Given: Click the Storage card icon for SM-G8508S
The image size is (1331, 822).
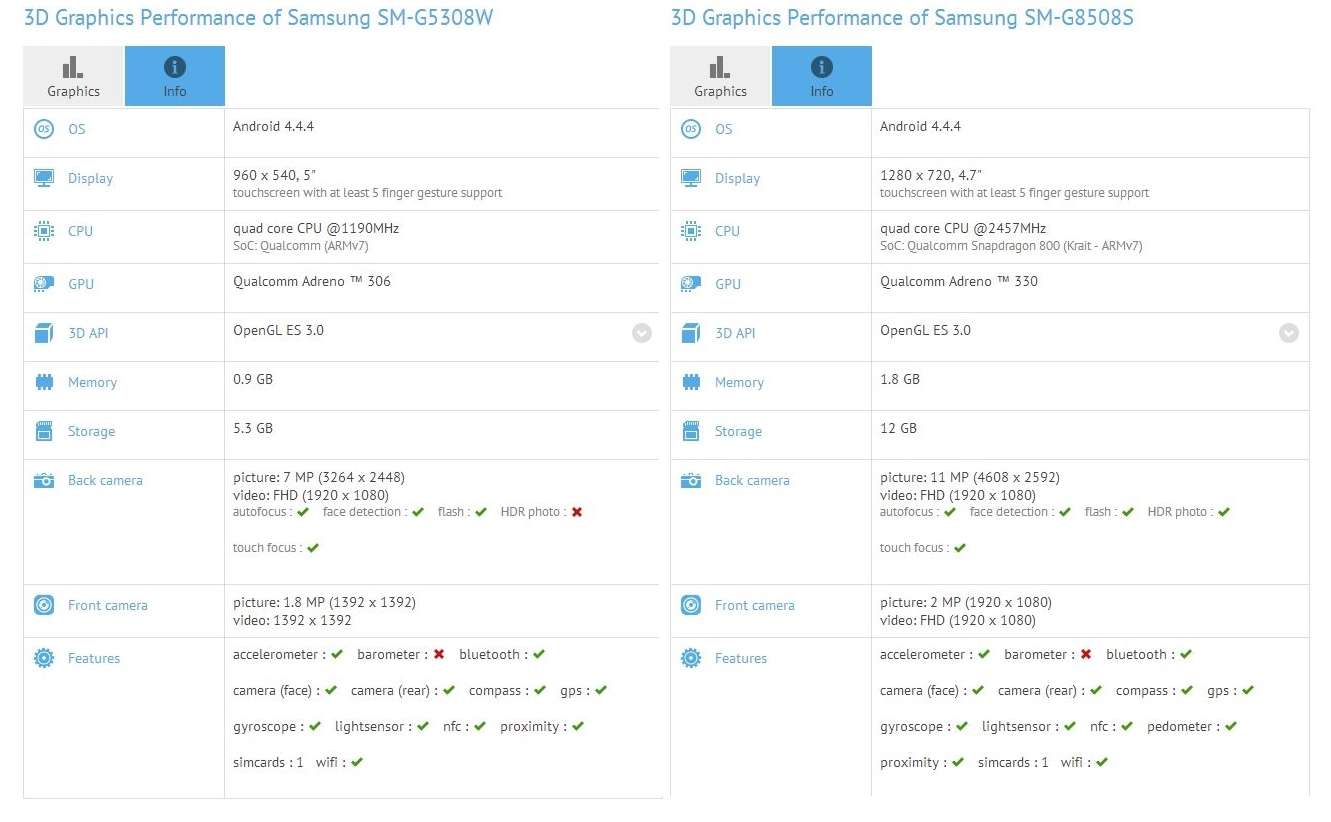Looking at the screenshot, I should click(691, 431).
